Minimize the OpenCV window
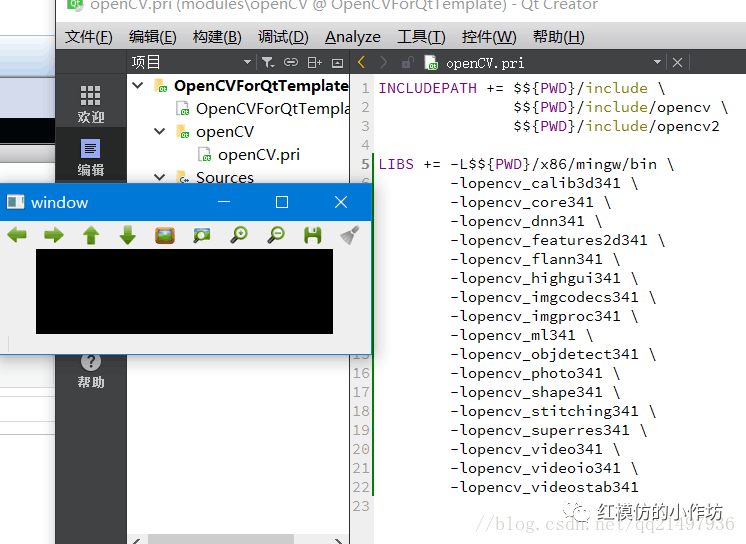Viewport: 746px width, 544px height. pyautogui.click(x=224, y=202)
